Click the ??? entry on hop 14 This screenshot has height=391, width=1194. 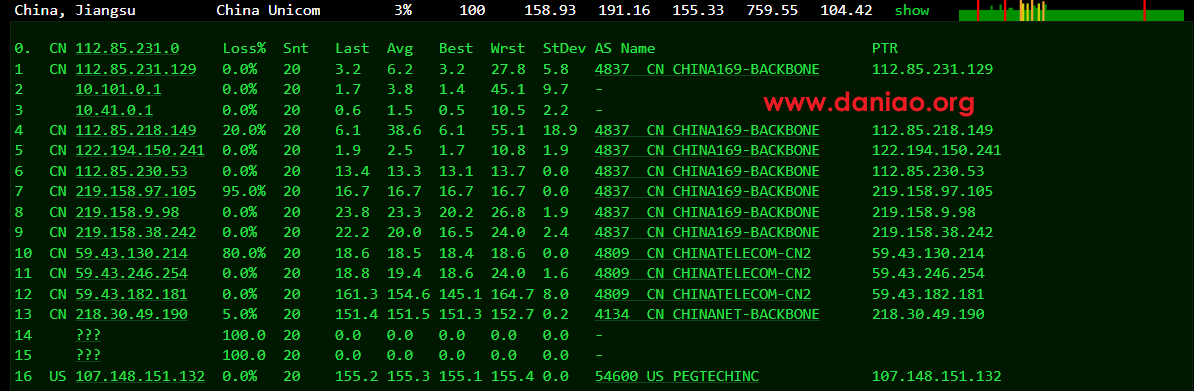88,335
